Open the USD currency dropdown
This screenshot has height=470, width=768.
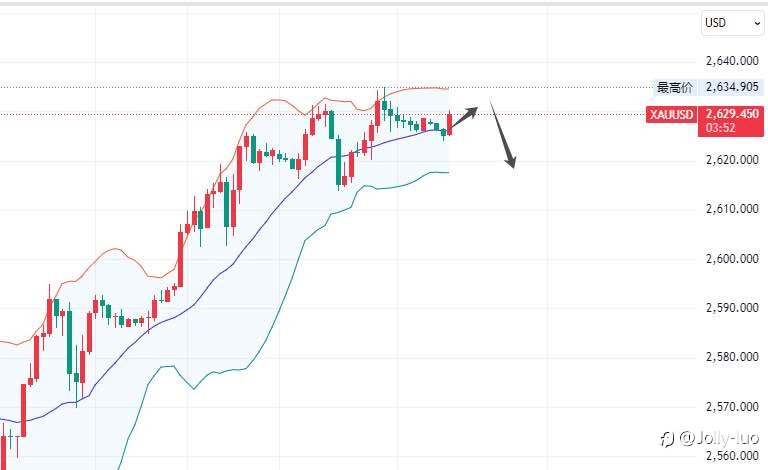point(733,23)
